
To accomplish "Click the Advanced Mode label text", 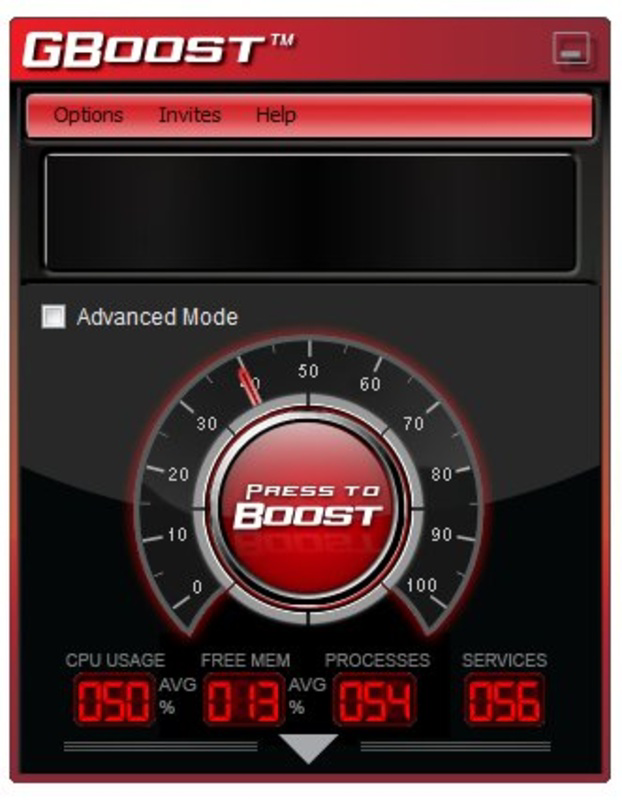I will coord(157,317).
